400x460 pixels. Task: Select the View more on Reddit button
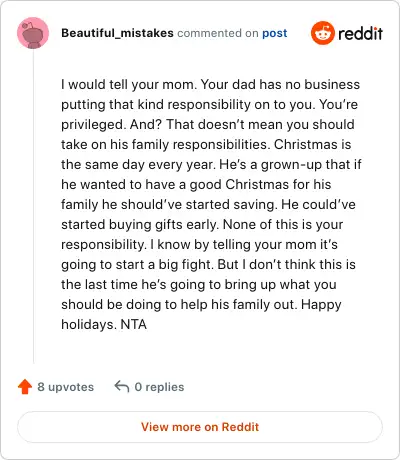pos(200,427)
